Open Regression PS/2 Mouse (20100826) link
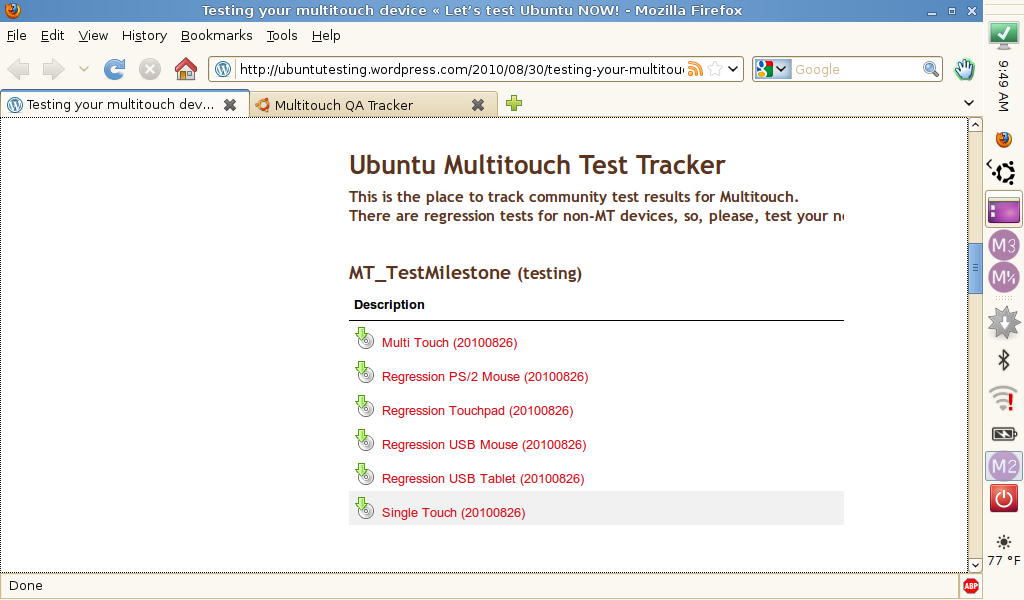 coord(485,377)
